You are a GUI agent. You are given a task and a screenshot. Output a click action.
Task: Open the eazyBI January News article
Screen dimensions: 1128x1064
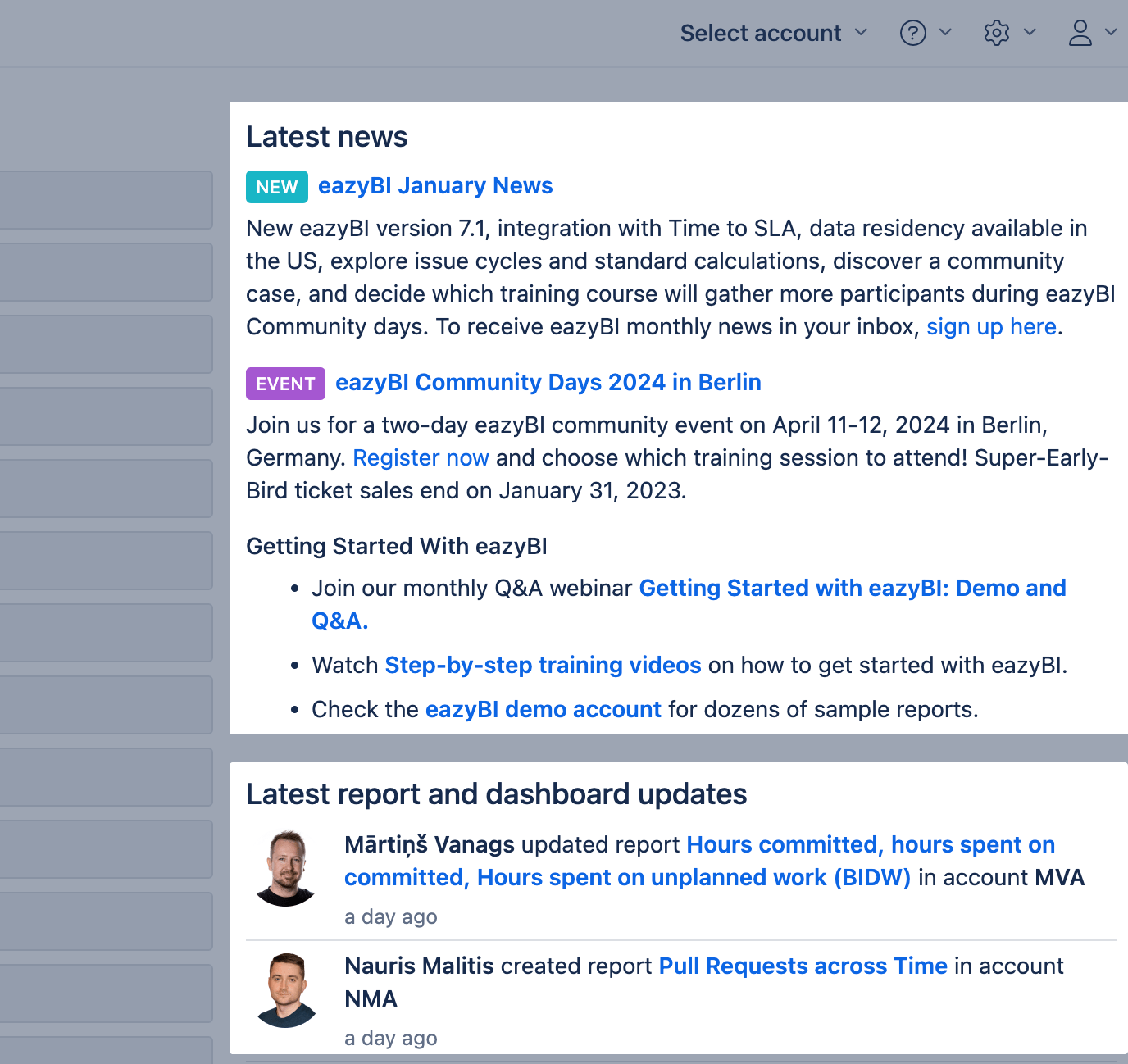click(435, 186)
